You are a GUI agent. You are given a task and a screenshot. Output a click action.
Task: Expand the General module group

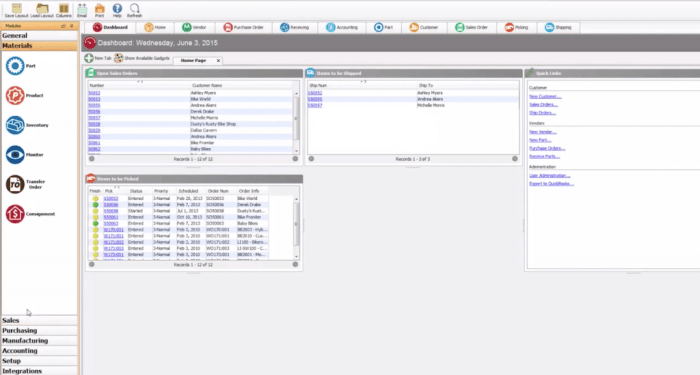(39, 35)
